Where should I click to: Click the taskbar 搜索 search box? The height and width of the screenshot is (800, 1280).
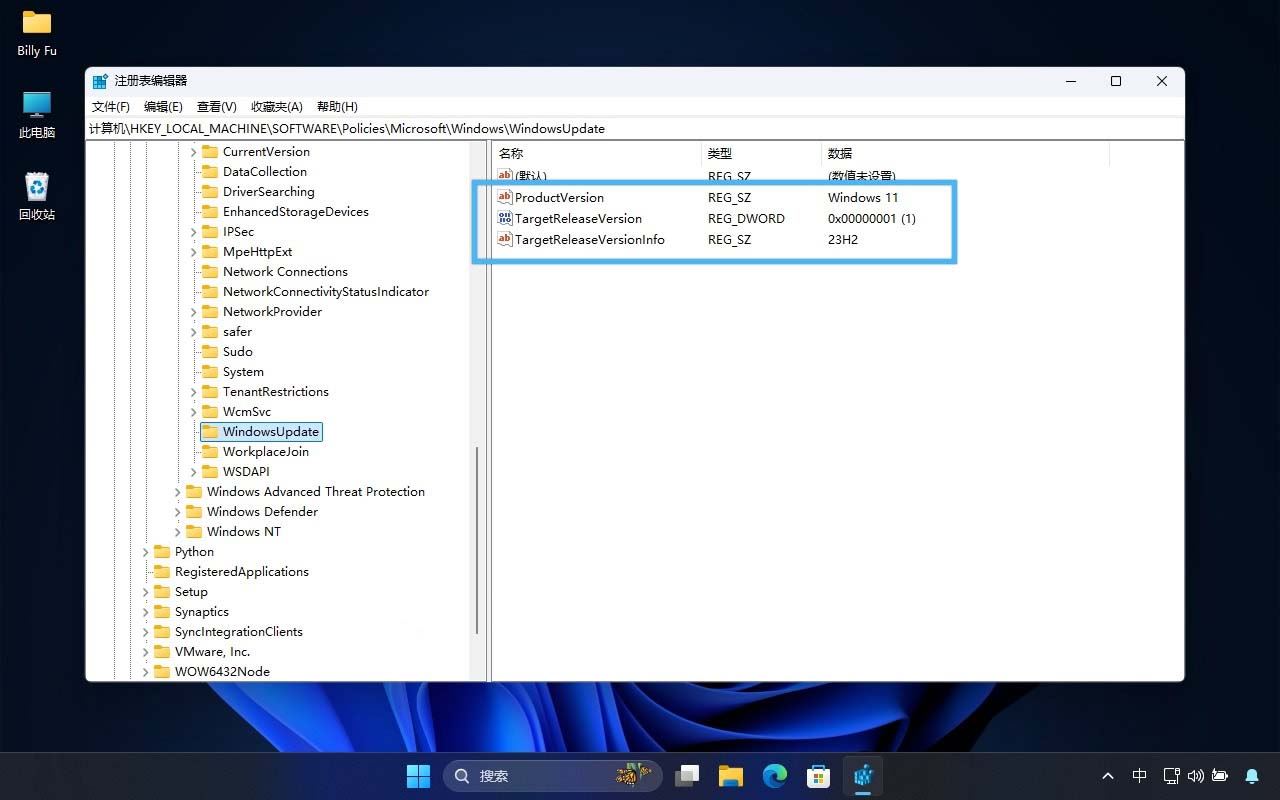(552, 775)
